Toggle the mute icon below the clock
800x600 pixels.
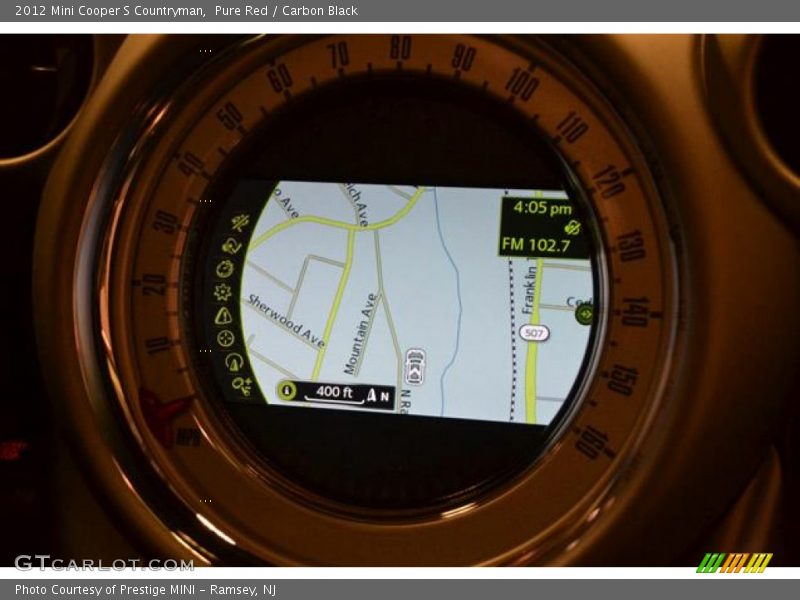point(572,227)
